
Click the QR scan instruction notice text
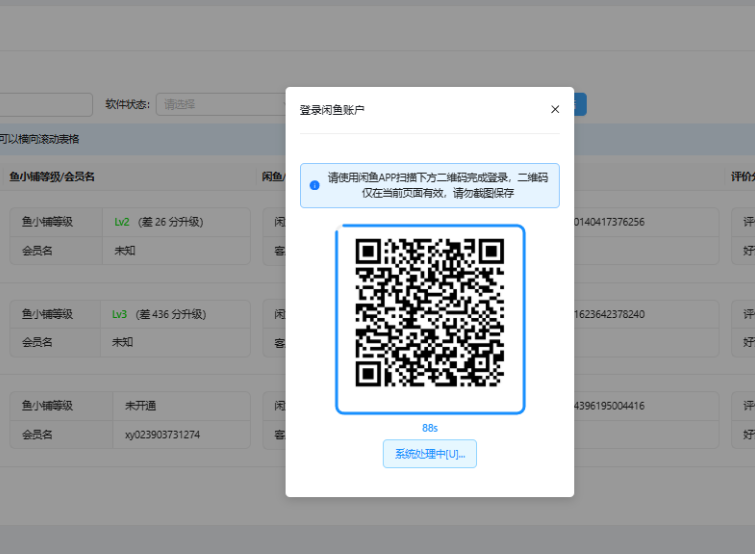(x=438, y=185)
